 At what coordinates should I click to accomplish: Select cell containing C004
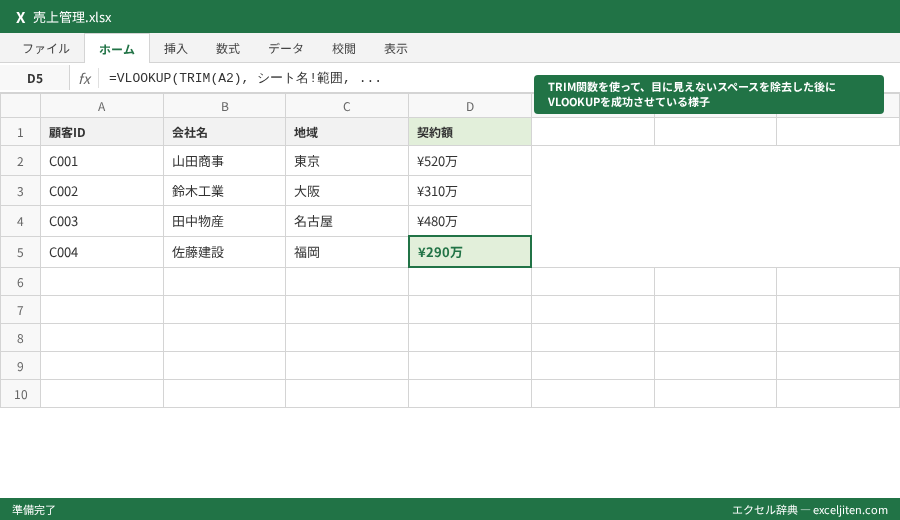point(102,252)
